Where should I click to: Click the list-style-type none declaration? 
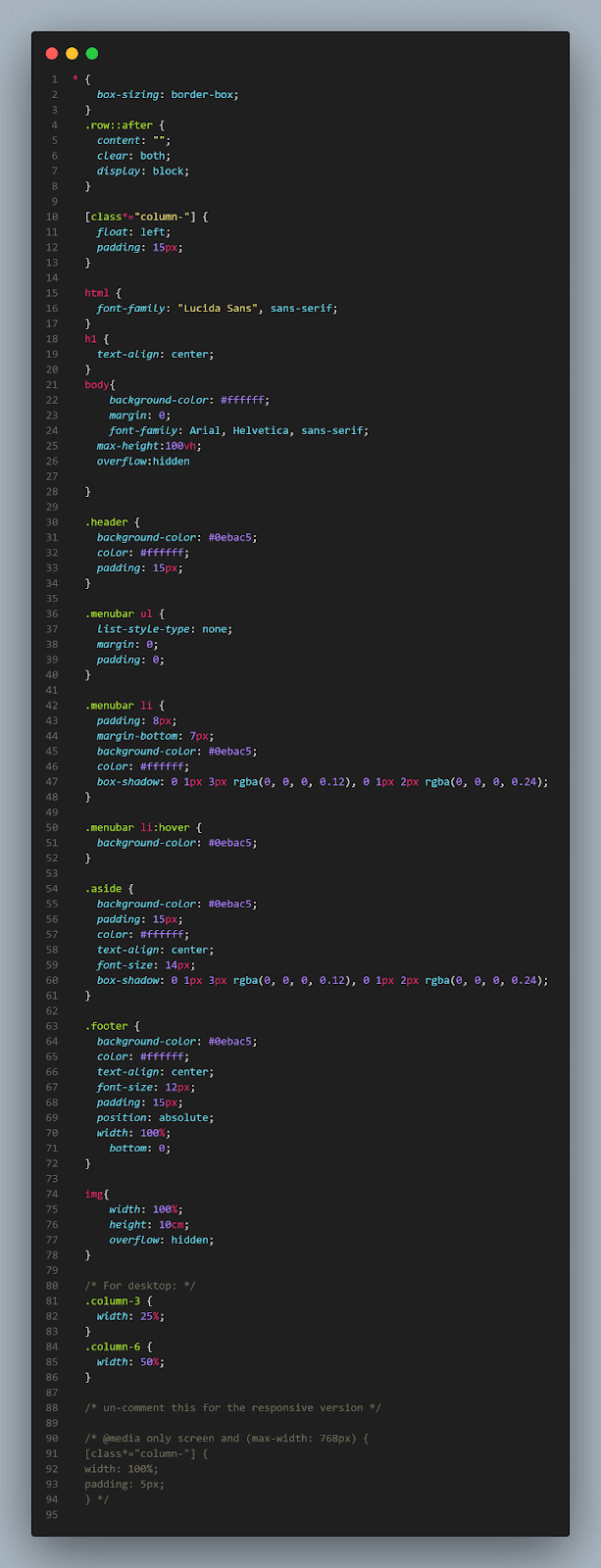164,629
